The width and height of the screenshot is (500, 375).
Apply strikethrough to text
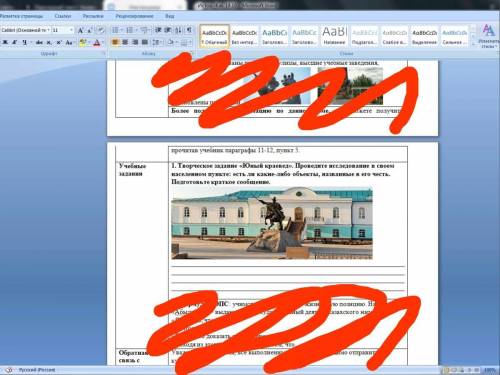click(x=39, y=42)
